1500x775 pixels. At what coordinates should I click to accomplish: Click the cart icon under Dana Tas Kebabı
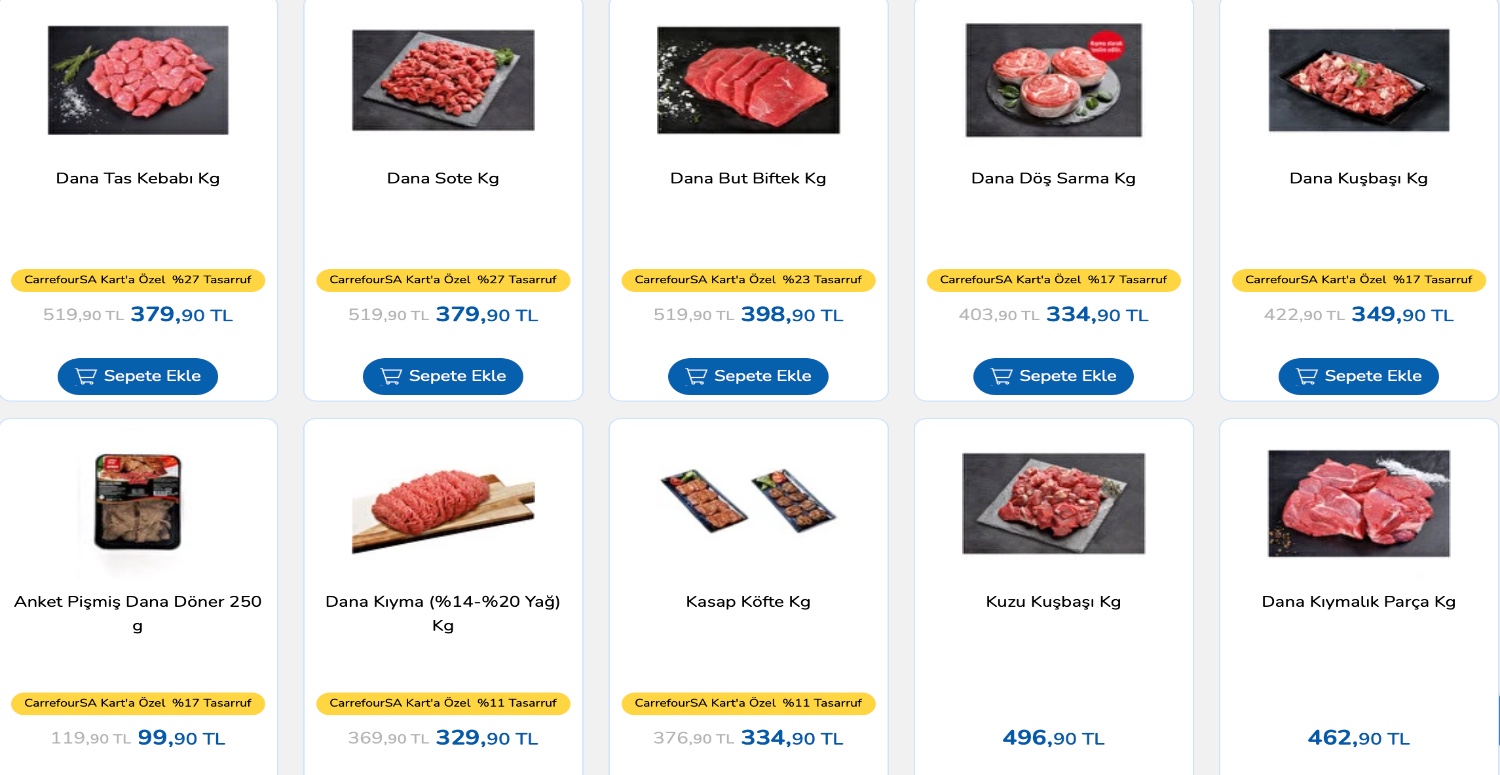click(87, 376)
